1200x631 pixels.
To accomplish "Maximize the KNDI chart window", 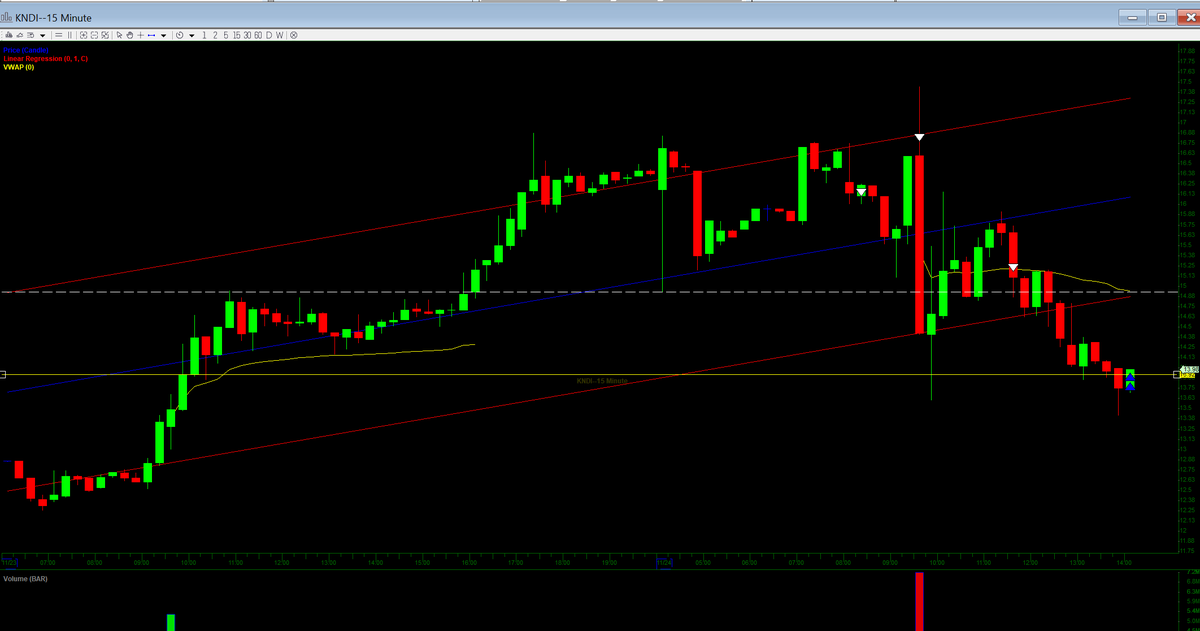I will pyautogui.click(x=1161, y=16).
